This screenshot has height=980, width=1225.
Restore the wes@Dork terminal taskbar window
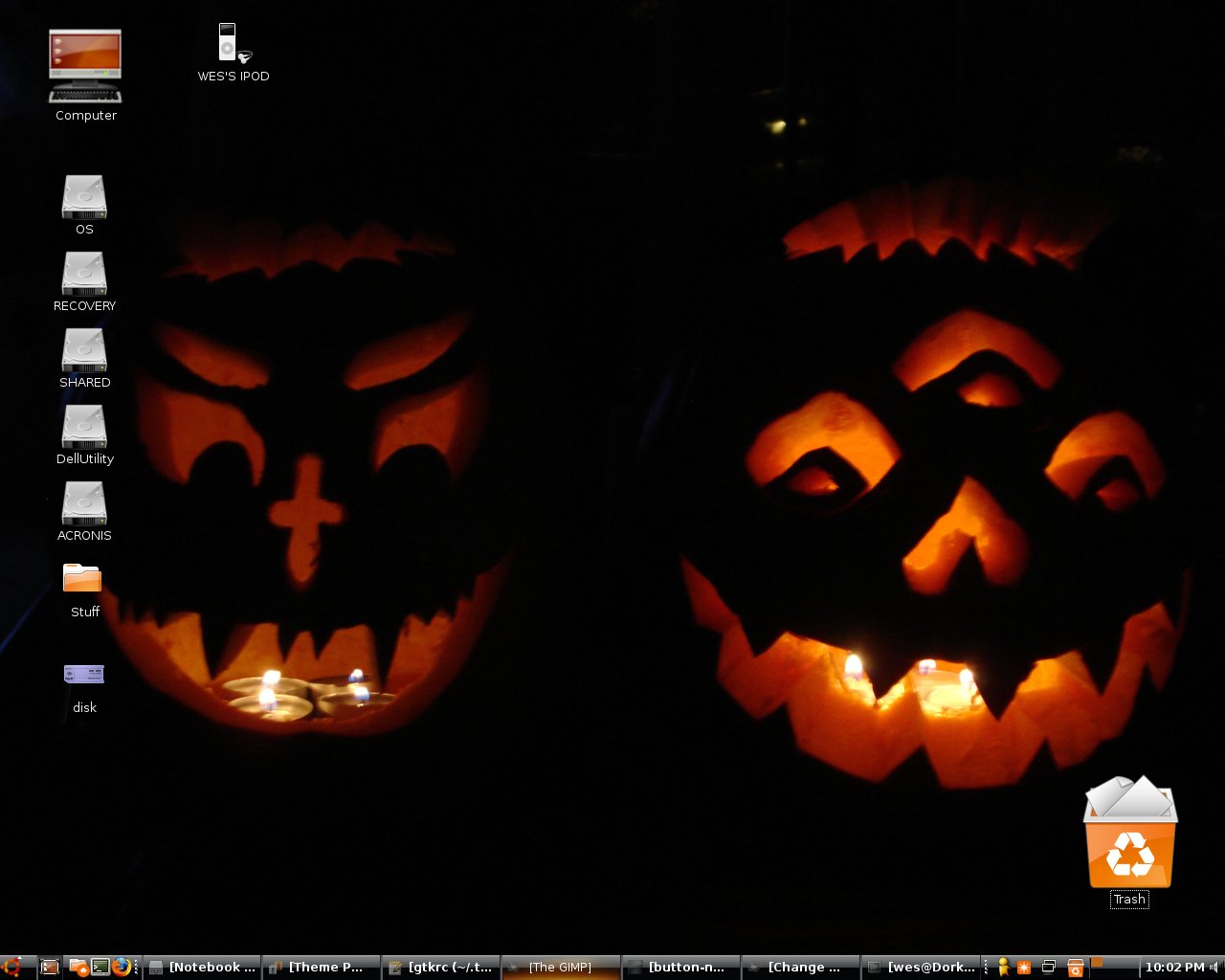(920, 967)
